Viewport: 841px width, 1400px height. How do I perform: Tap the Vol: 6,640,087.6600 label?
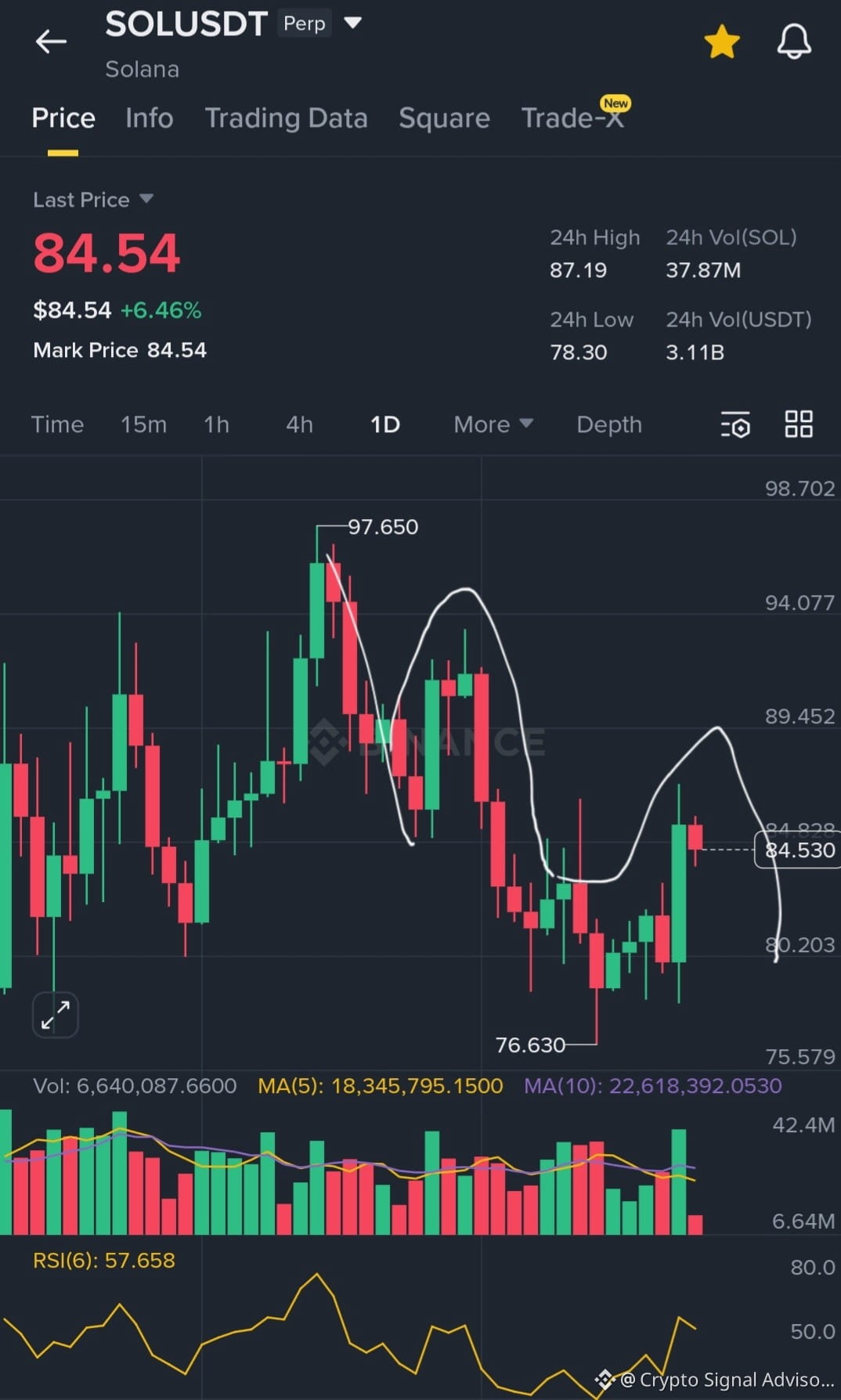[135, 1086]
